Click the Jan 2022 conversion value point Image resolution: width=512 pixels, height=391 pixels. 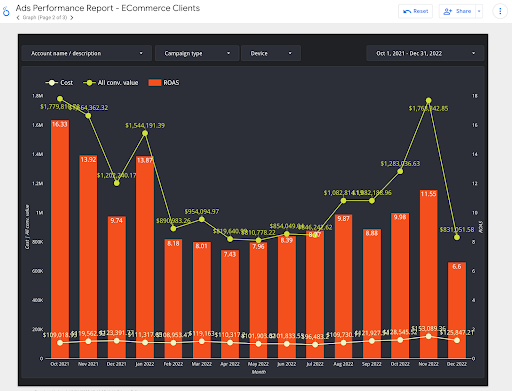pyautogui.click(x=145, y=133)
